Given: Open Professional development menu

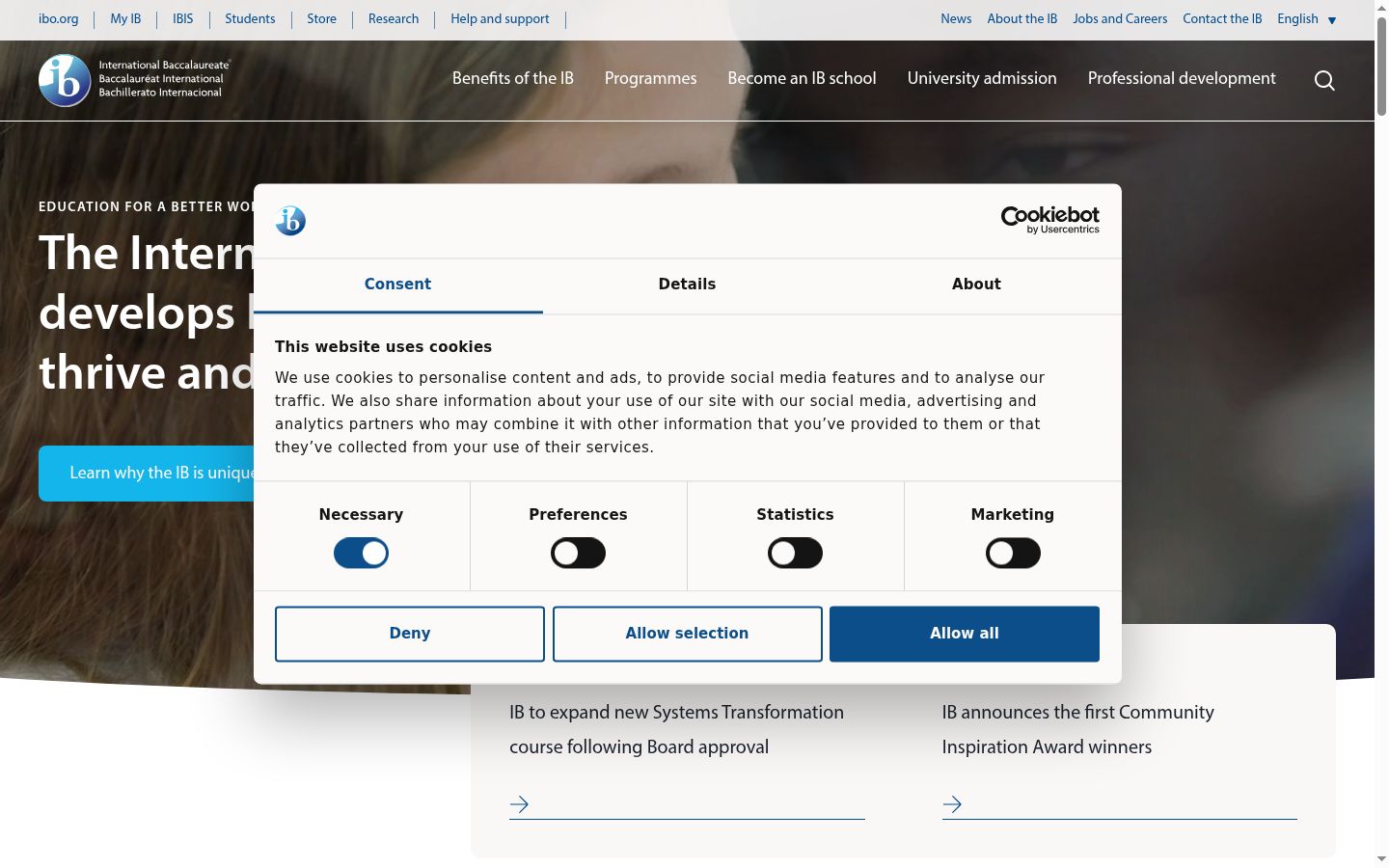Looking at the screenshot, I should point(1182,78).
